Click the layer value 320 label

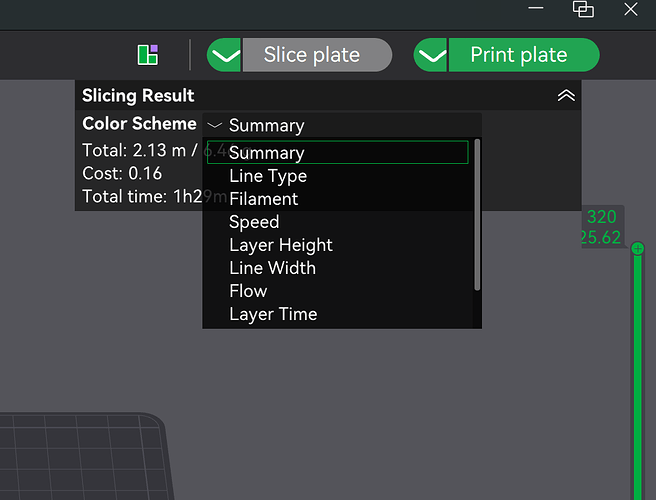point(602,217)
